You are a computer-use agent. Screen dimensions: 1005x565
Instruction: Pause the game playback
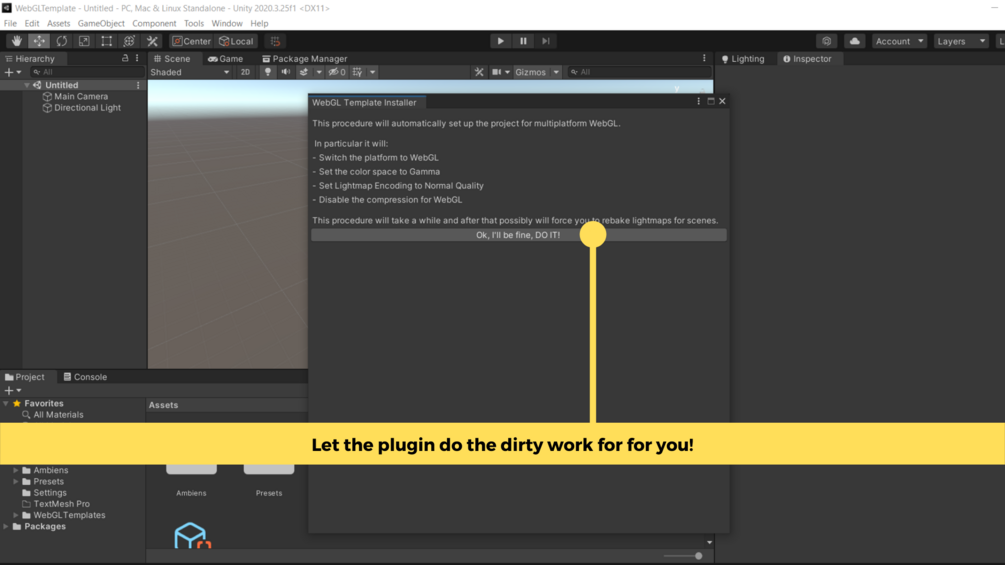[x=523, y=41]
